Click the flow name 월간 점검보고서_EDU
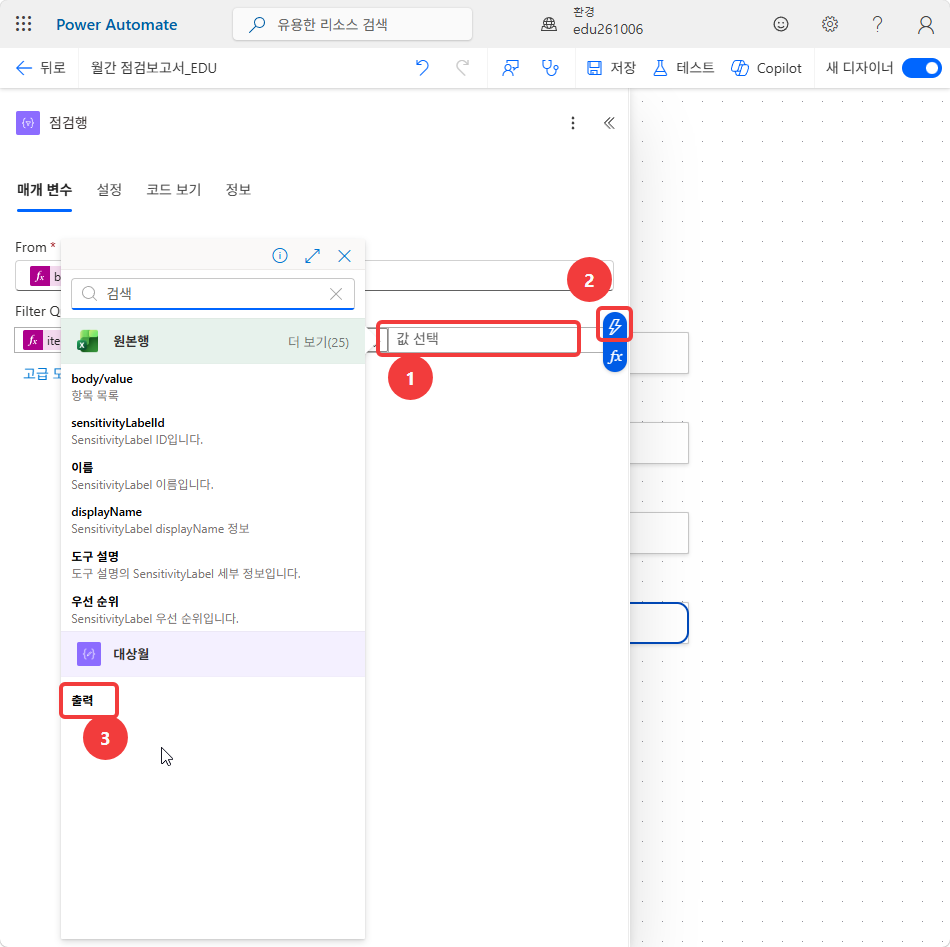This screenshot has height=947, width=950. pos(154,68)
